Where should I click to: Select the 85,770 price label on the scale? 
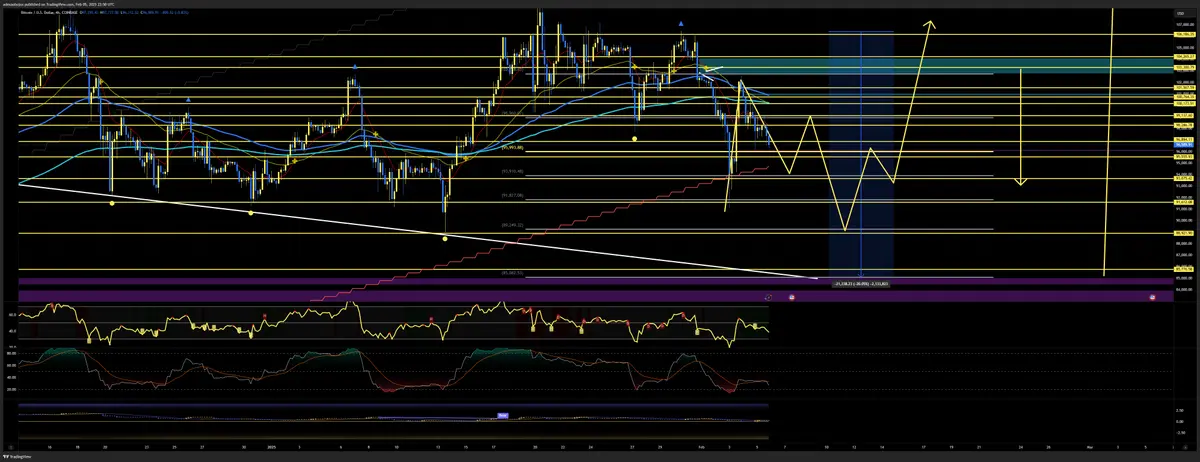(1184, 269)
